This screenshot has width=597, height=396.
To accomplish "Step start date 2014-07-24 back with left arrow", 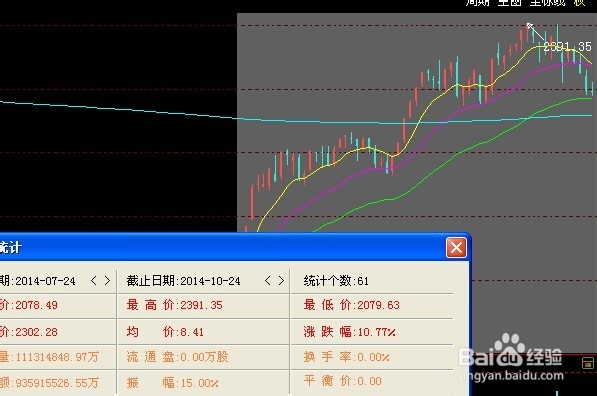I will (94, 281).
